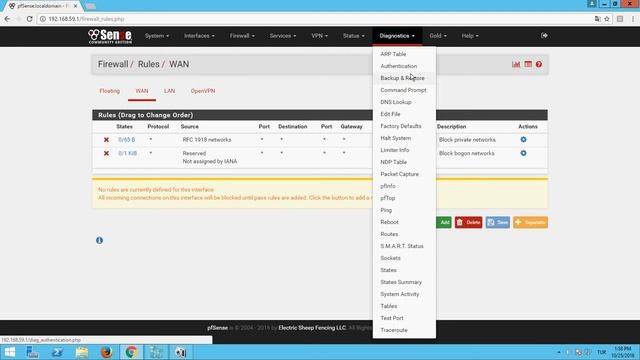Open the Firewall dropdown menu
Viewport: 640px width, 360px height.
242,36
